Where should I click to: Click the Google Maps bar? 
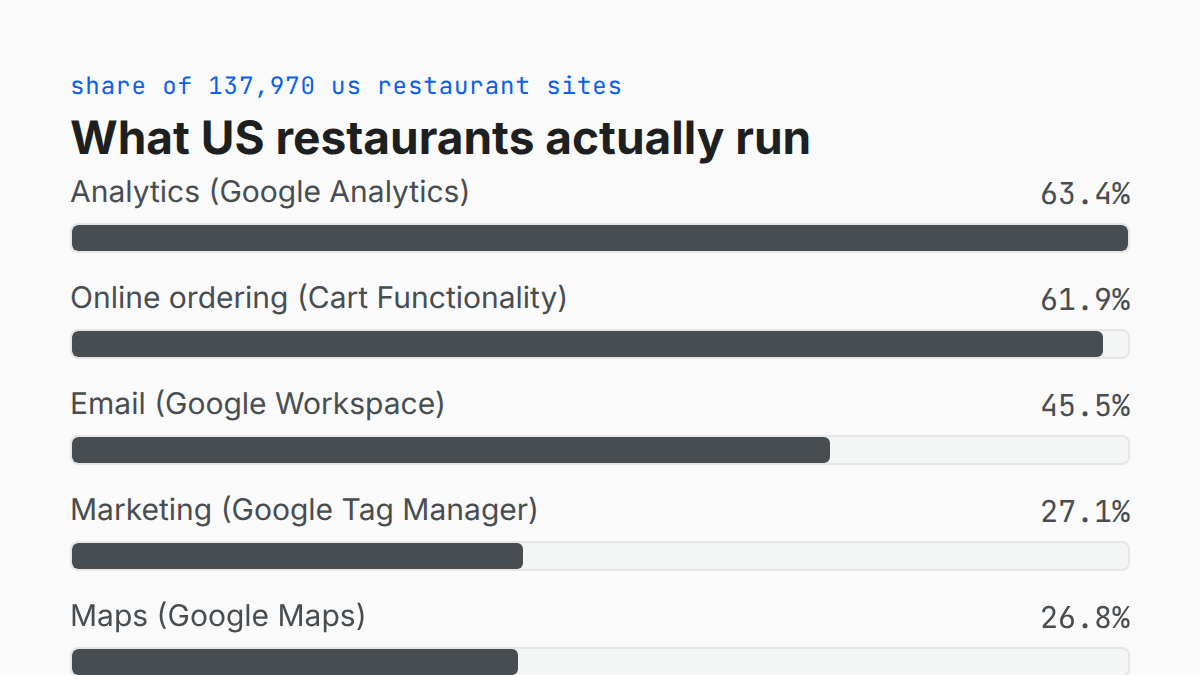click(x=600, y=661)
